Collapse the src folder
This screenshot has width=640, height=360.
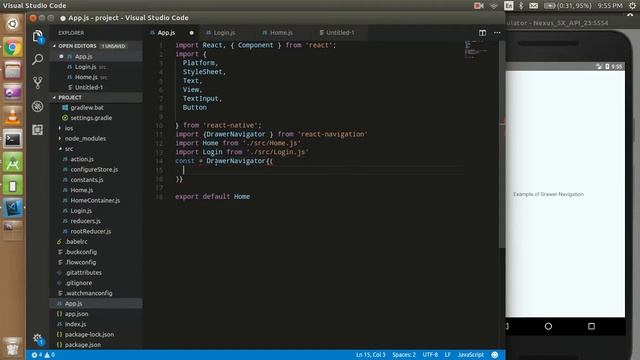coord(69,149)
